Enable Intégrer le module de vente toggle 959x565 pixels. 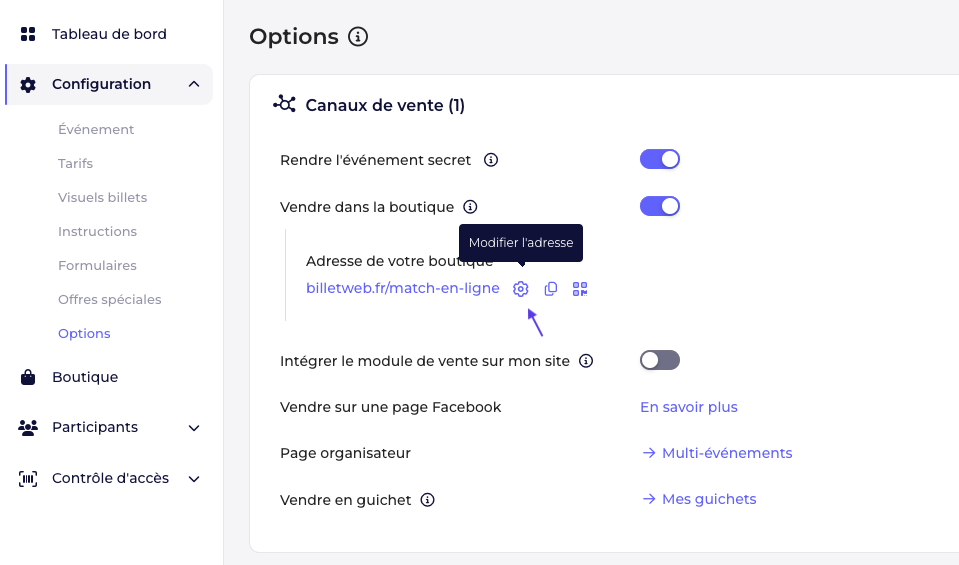click(x=660, y=360)
